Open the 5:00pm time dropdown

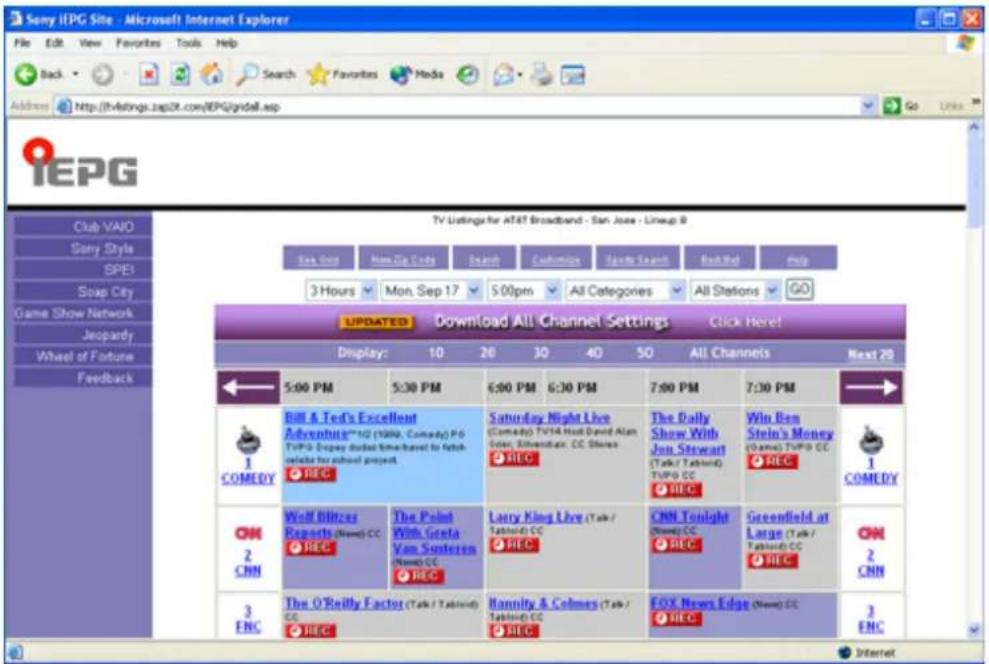[x=524, y=291]
